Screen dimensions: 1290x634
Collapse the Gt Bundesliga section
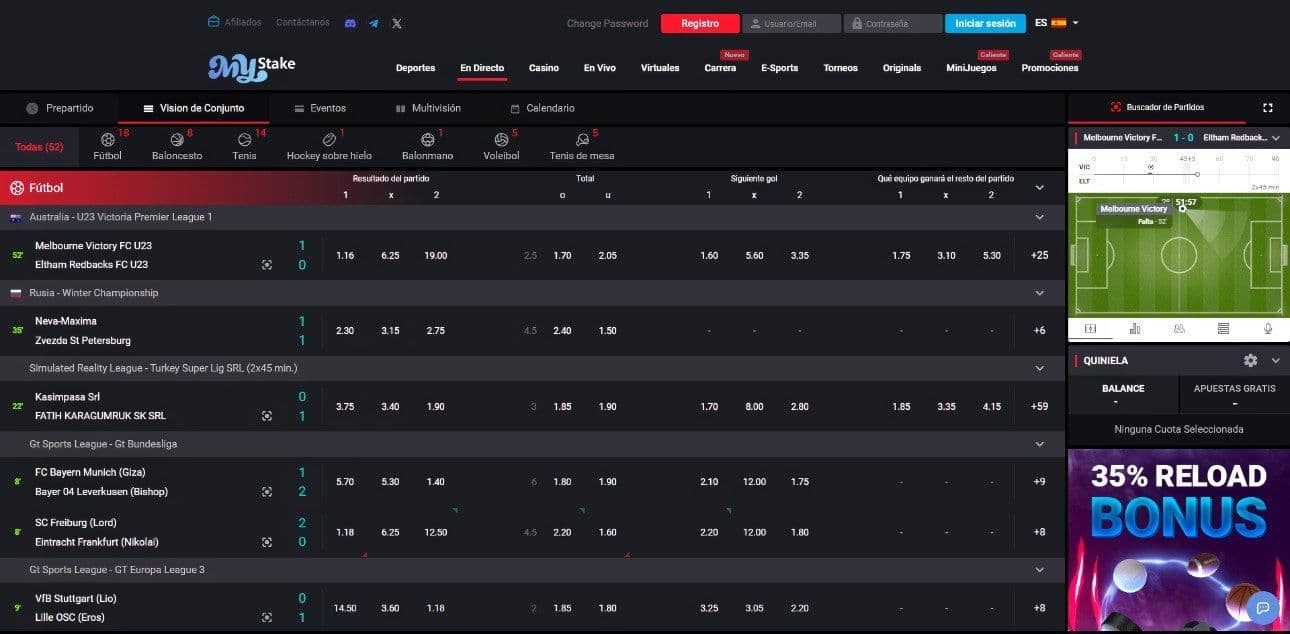tap(1040, 443)
